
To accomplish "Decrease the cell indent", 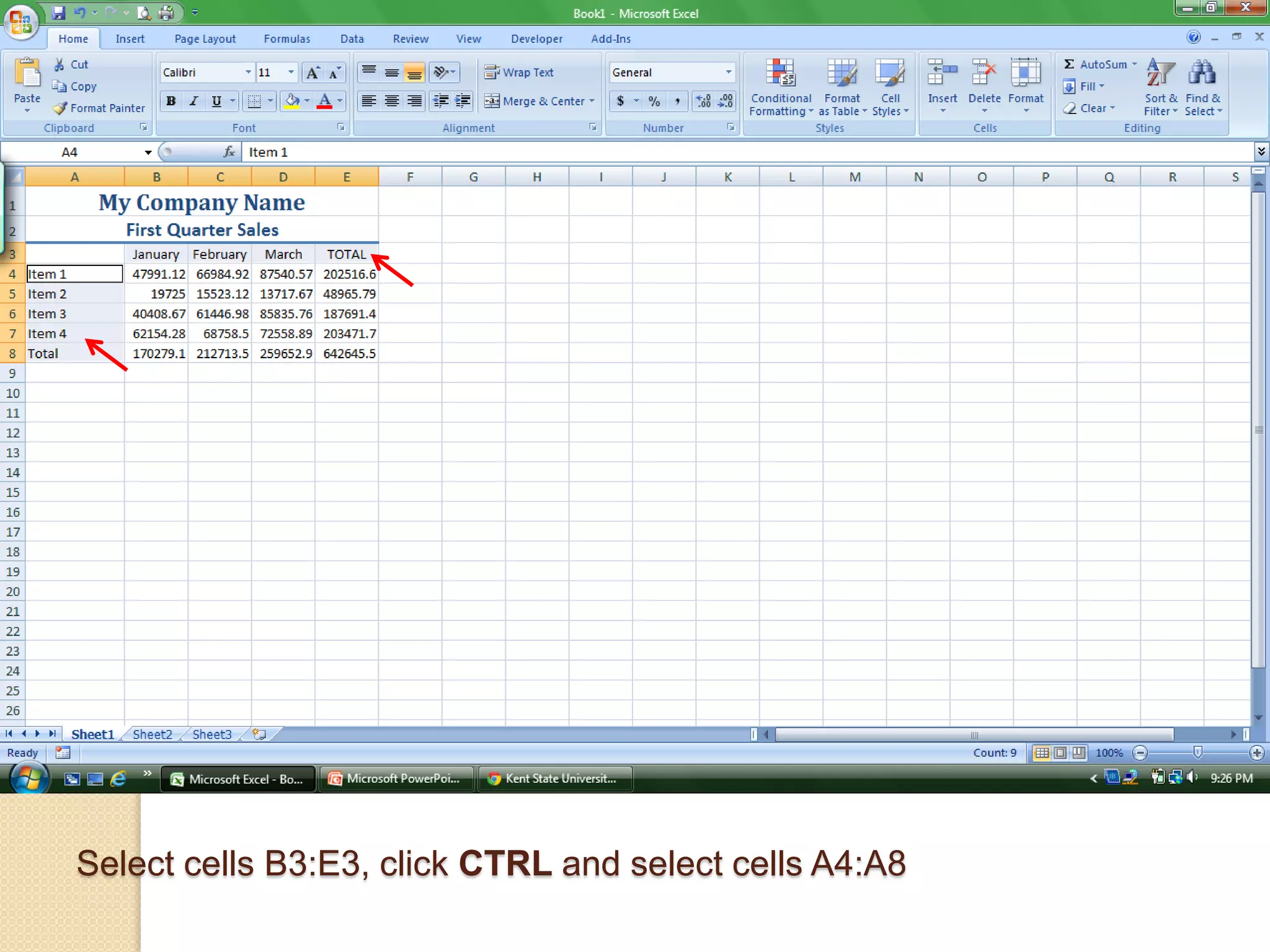I will pos(441,100).
